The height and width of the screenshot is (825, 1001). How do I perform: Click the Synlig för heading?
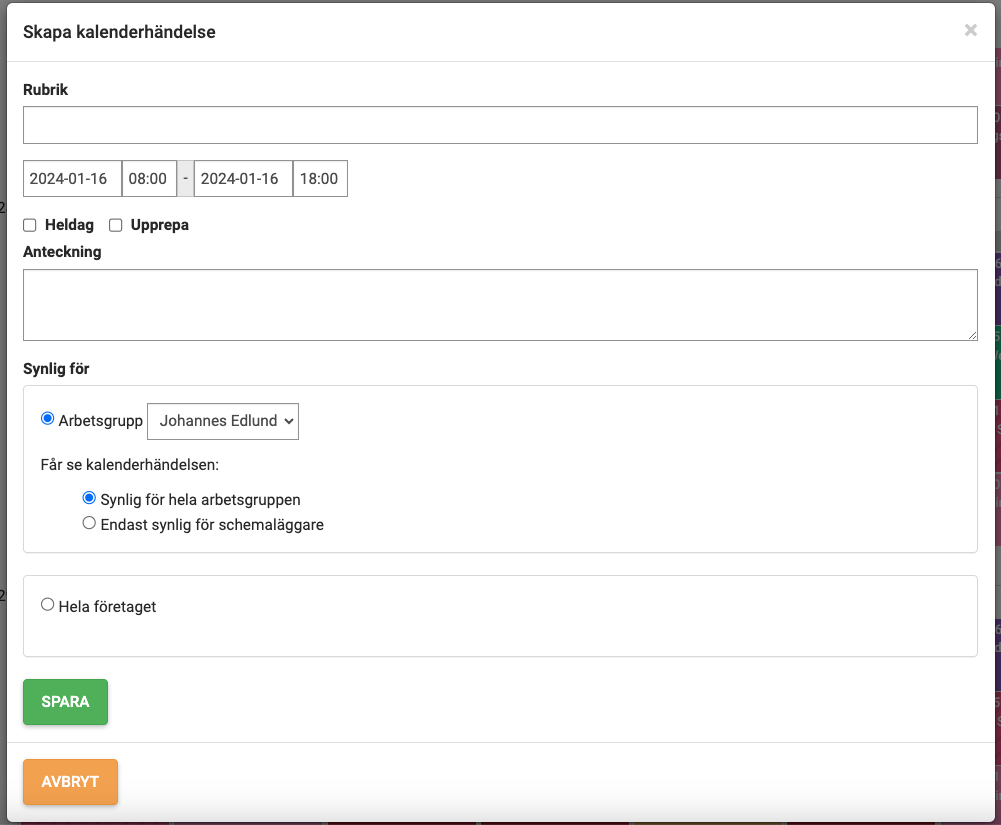click(56, 369)
